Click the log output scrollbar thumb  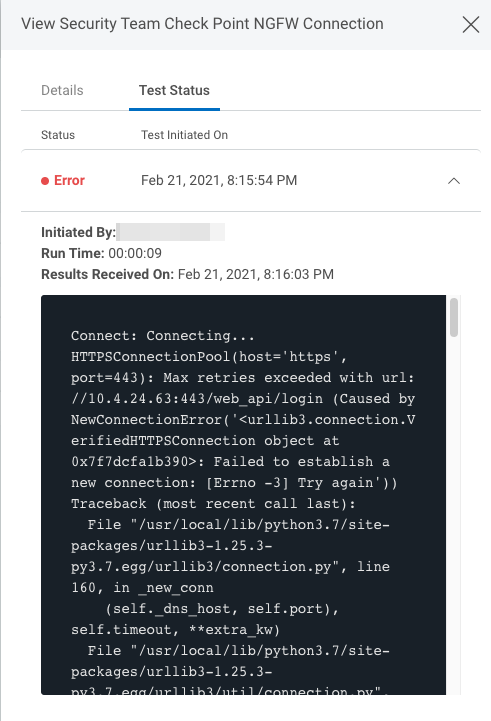point(454,317)
